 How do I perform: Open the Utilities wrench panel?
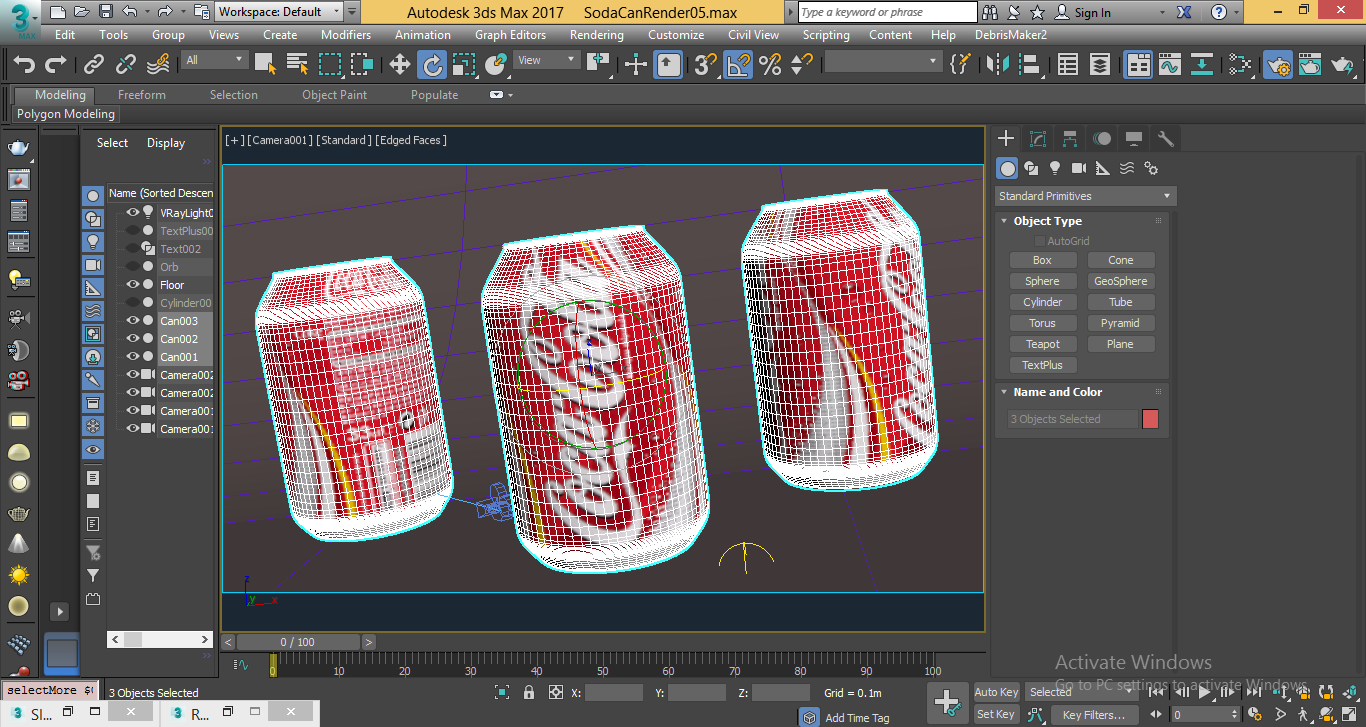tap(1165, 139)
